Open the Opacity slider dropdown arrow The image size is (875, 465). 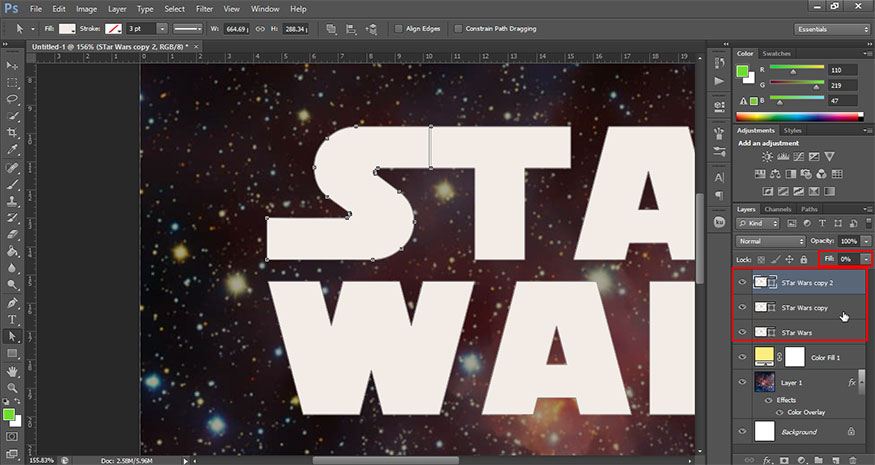[x=866, y=241]
